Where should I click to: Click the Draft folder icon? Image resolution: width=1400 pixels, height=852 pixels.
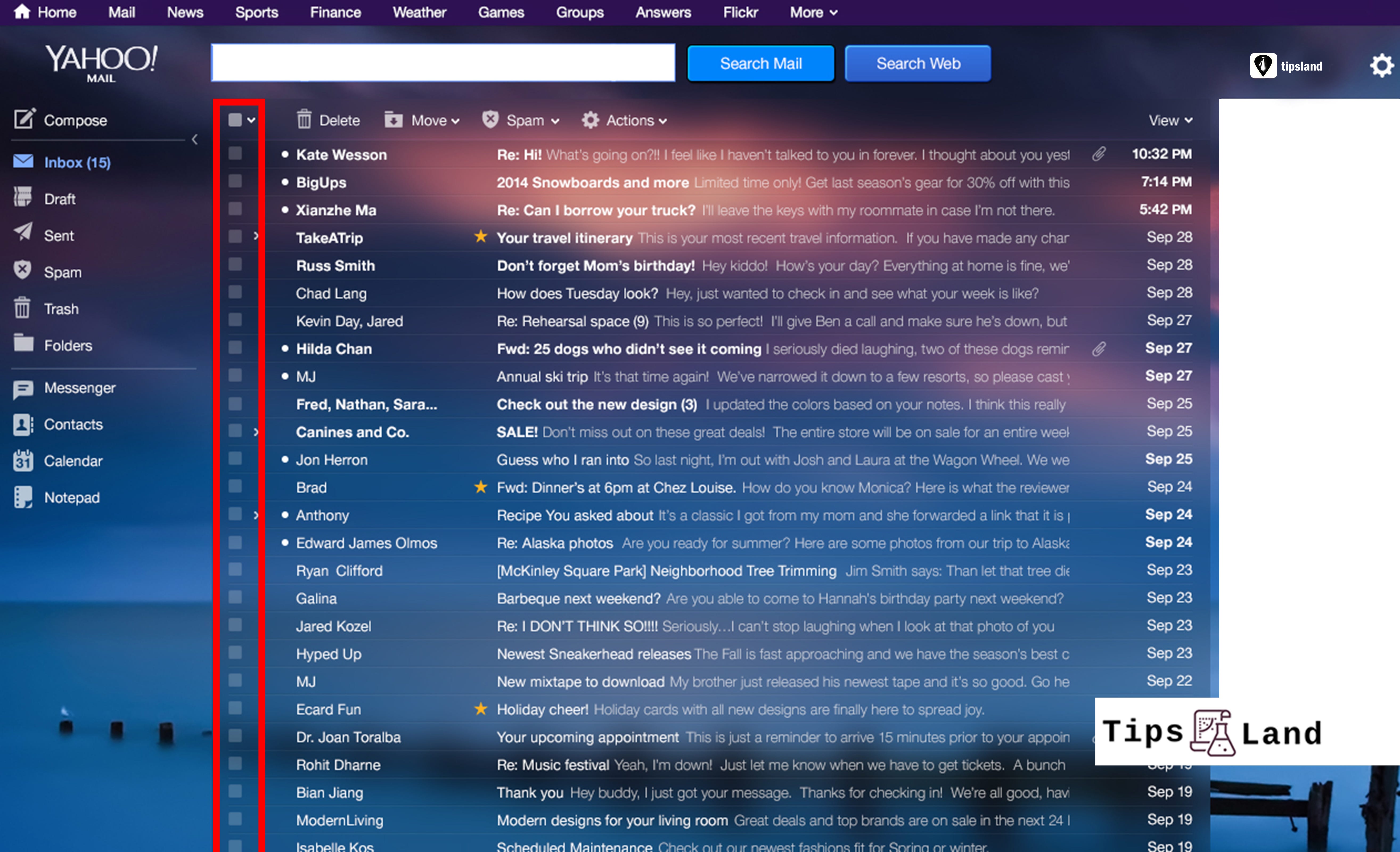pos(23,197)
